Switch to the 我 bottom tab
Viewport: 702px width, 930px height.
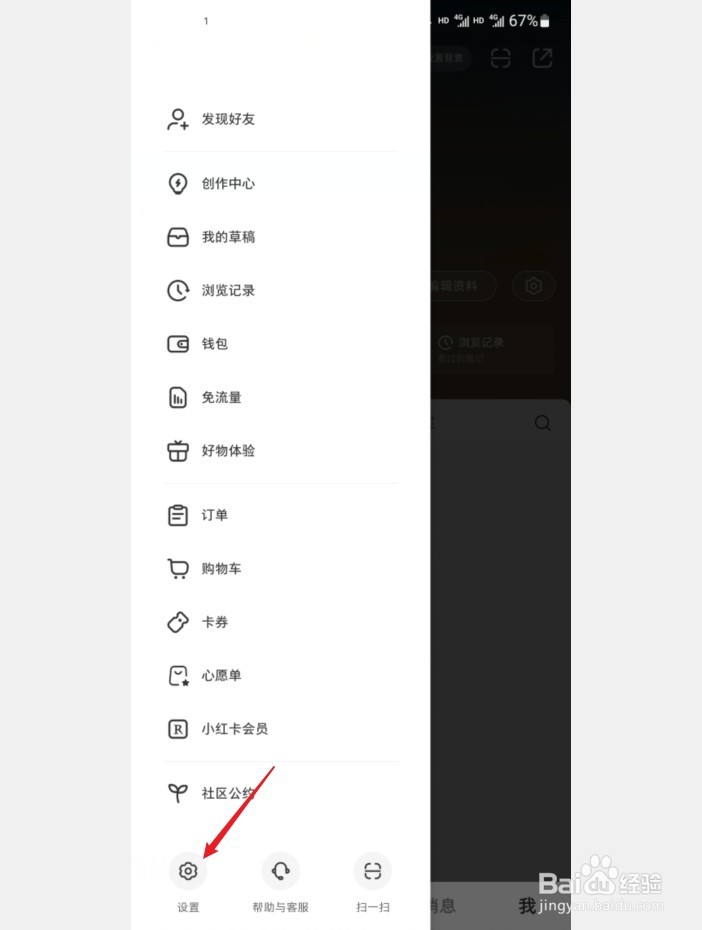click(528, 906)
